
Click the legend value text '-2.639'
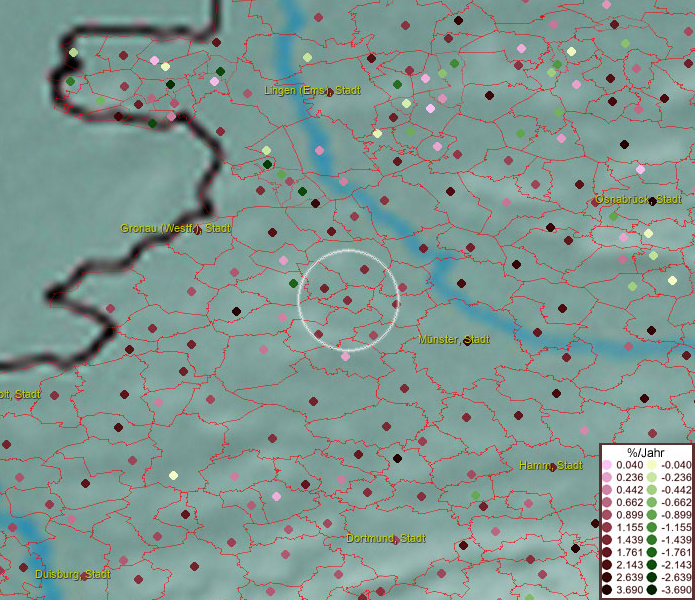[x=676, y=577]
